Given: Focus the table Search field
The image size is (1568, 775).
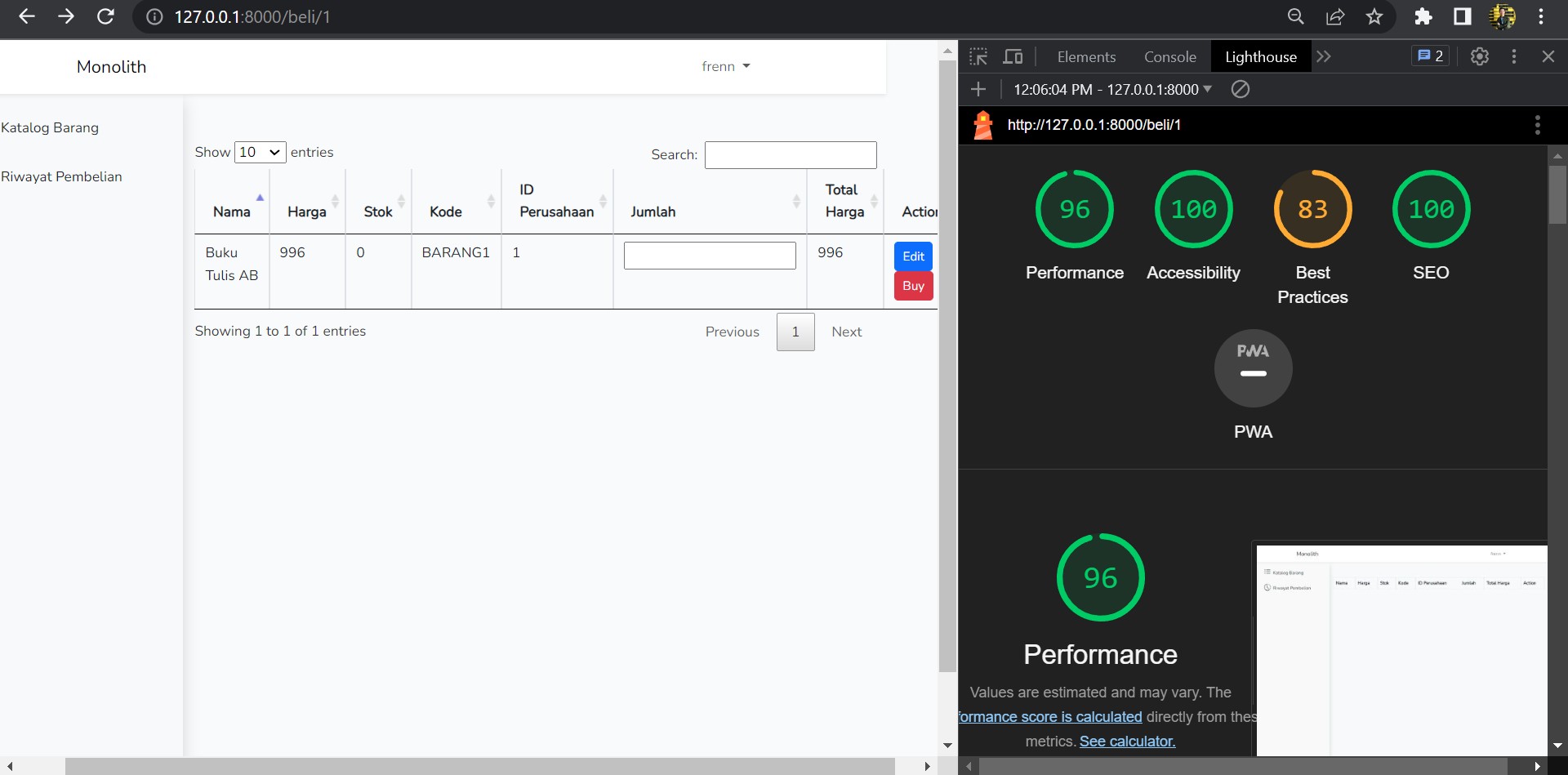Looking at the screenshot, I should pos(791,154).
